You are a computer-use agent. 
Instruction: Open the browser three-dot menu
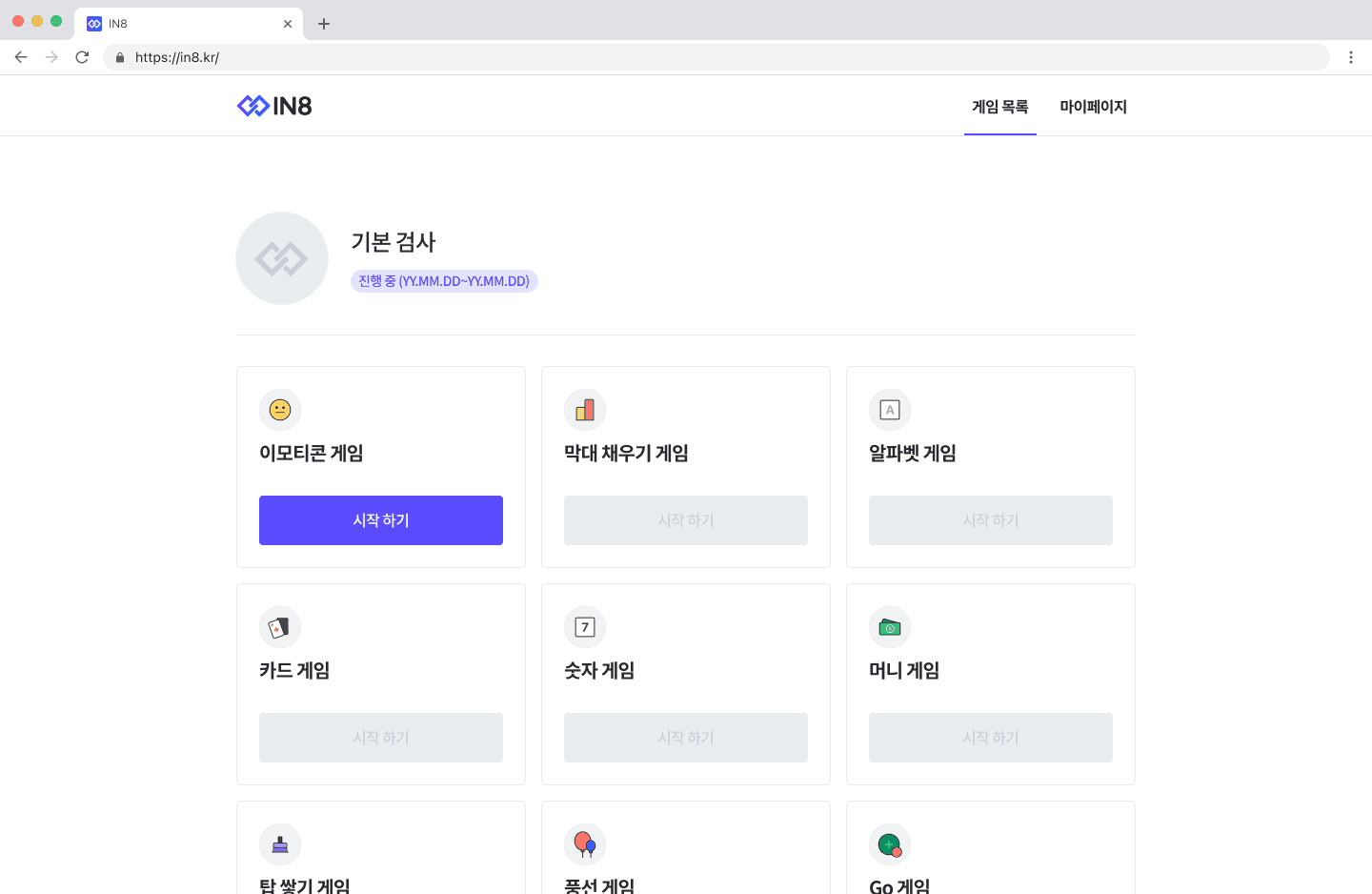click(x=1351, y=57)
